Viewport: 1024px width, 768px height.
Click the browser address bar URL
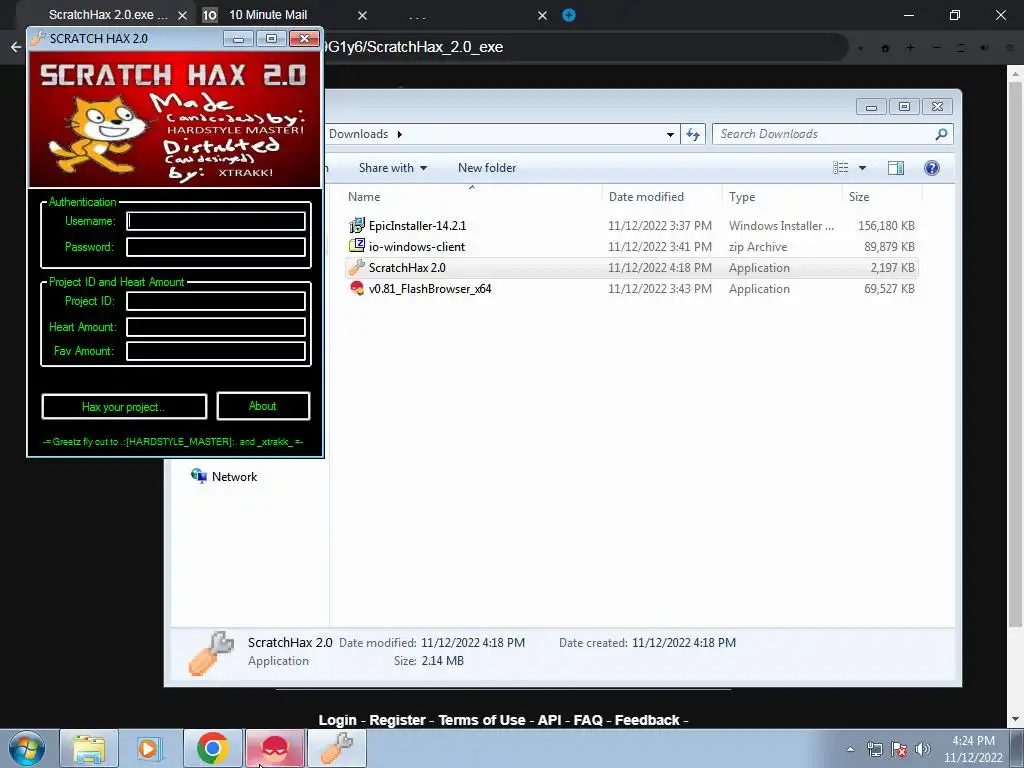pos(413,47)
